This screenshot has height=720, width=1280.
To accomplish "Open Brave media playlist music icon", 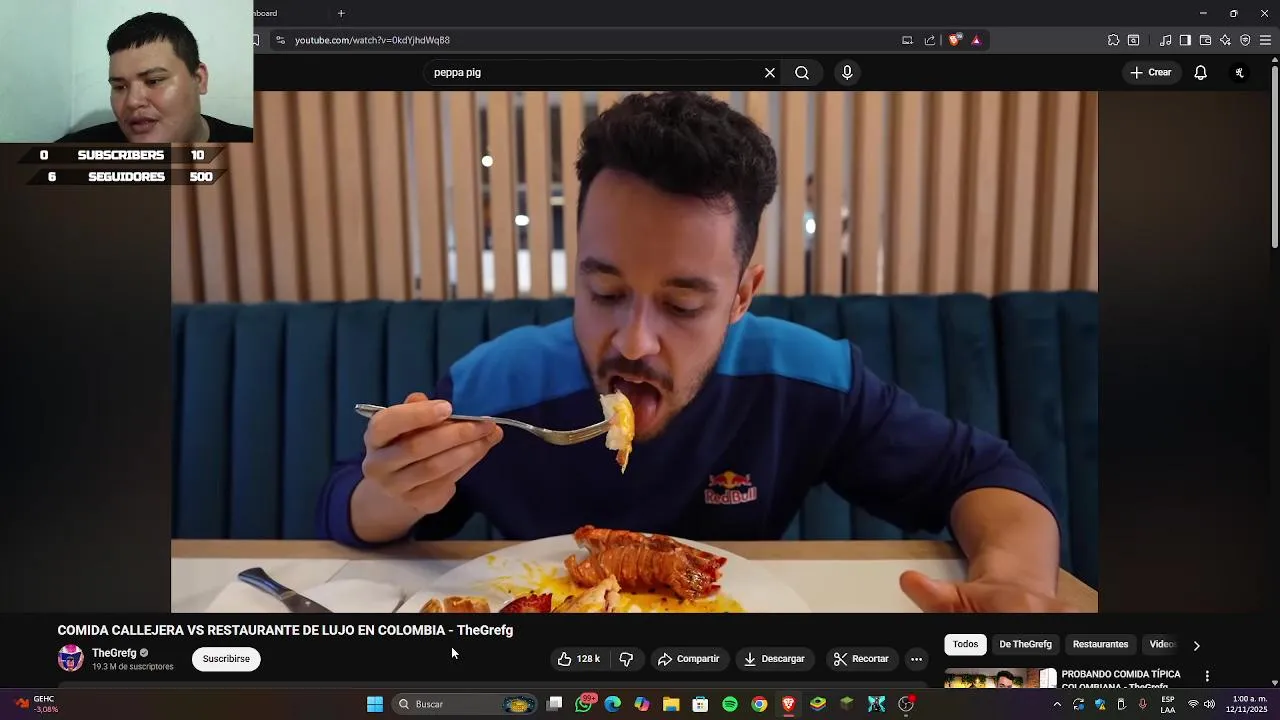I will point(1166,40).
